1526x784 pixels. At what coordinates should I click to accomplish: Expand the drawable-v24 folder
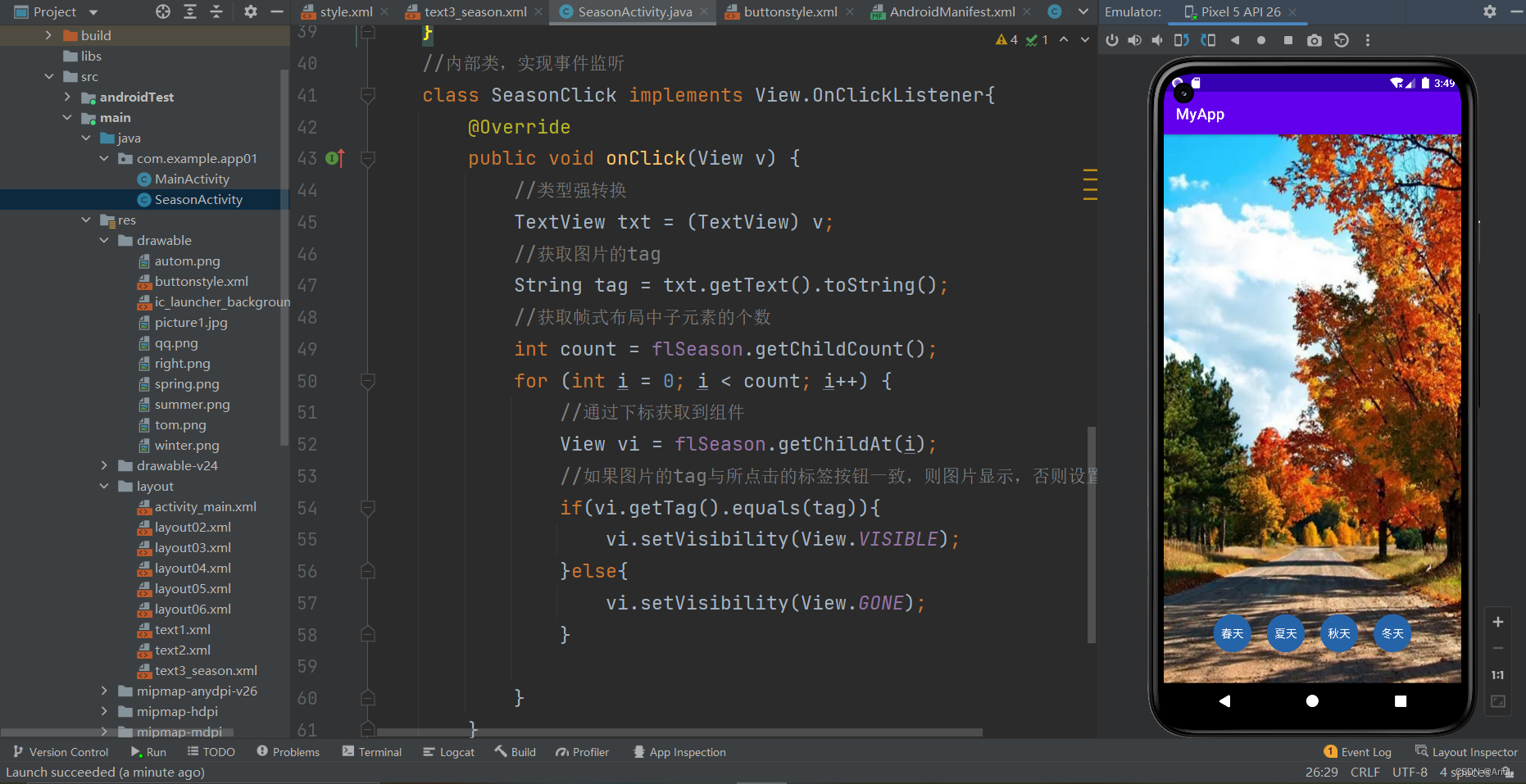pos(104,465)
